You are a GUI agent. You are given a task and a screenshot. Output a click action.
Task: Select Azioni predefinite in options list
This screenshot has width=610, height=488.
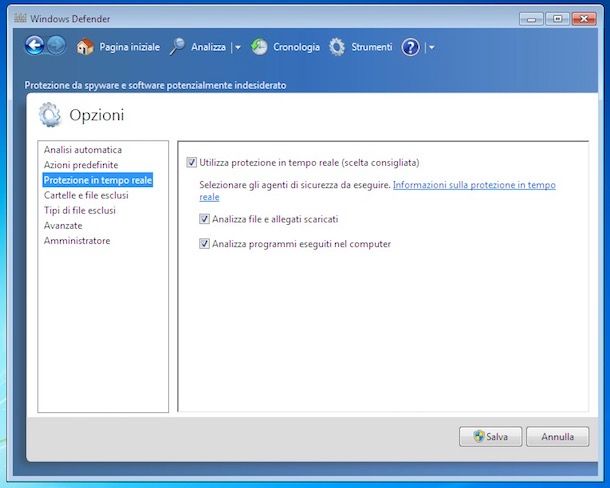pyautogui.click(x=81, y=165)
